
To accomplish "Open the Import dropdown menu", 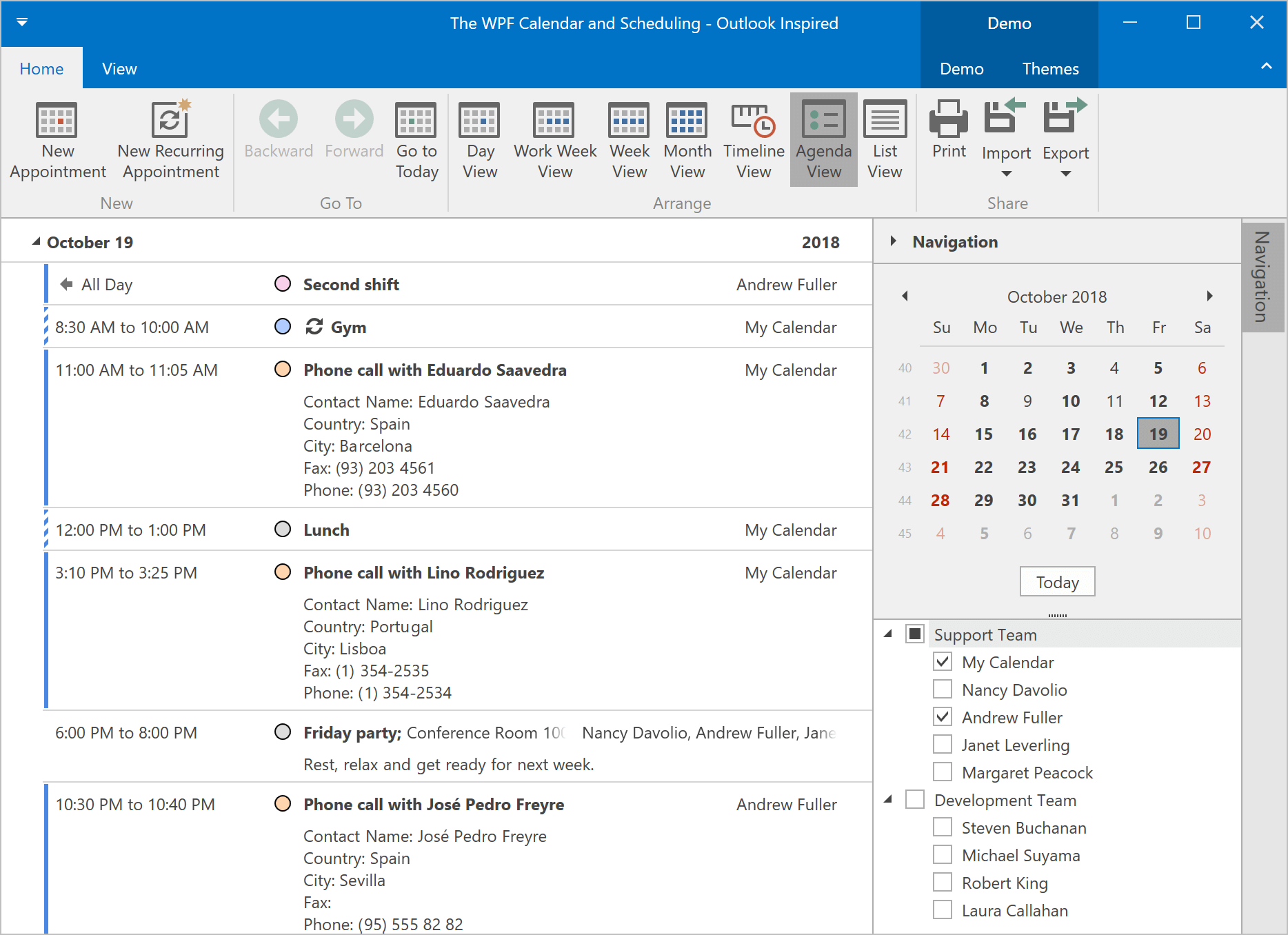I will 1006,172.
